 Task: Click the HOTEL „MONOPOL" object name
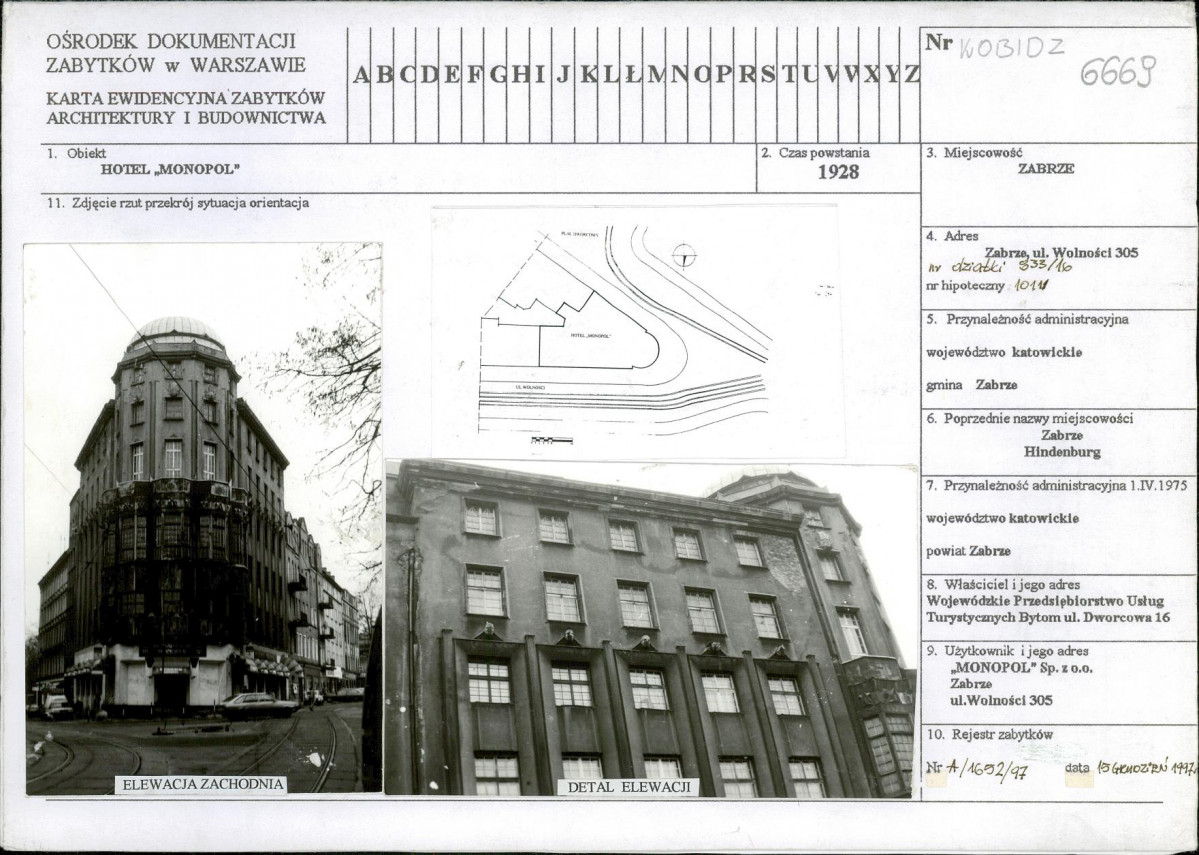170,170
